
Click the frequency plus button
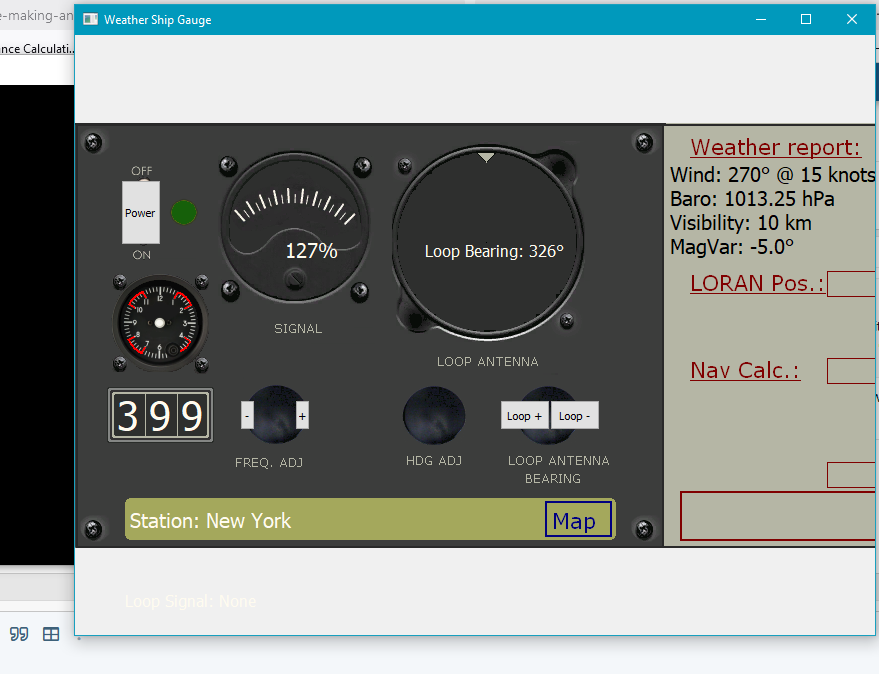[302, 415]
